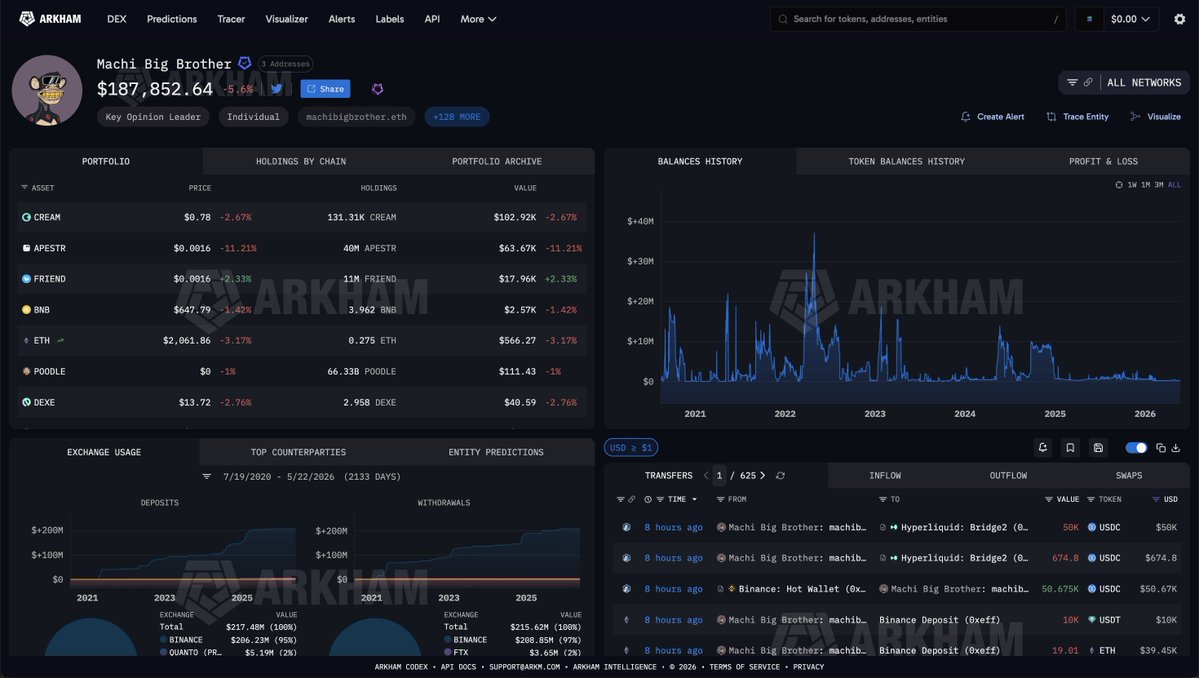
Task: Click the alert bell icon above the transfers table
Action: tap(1042, 447)
